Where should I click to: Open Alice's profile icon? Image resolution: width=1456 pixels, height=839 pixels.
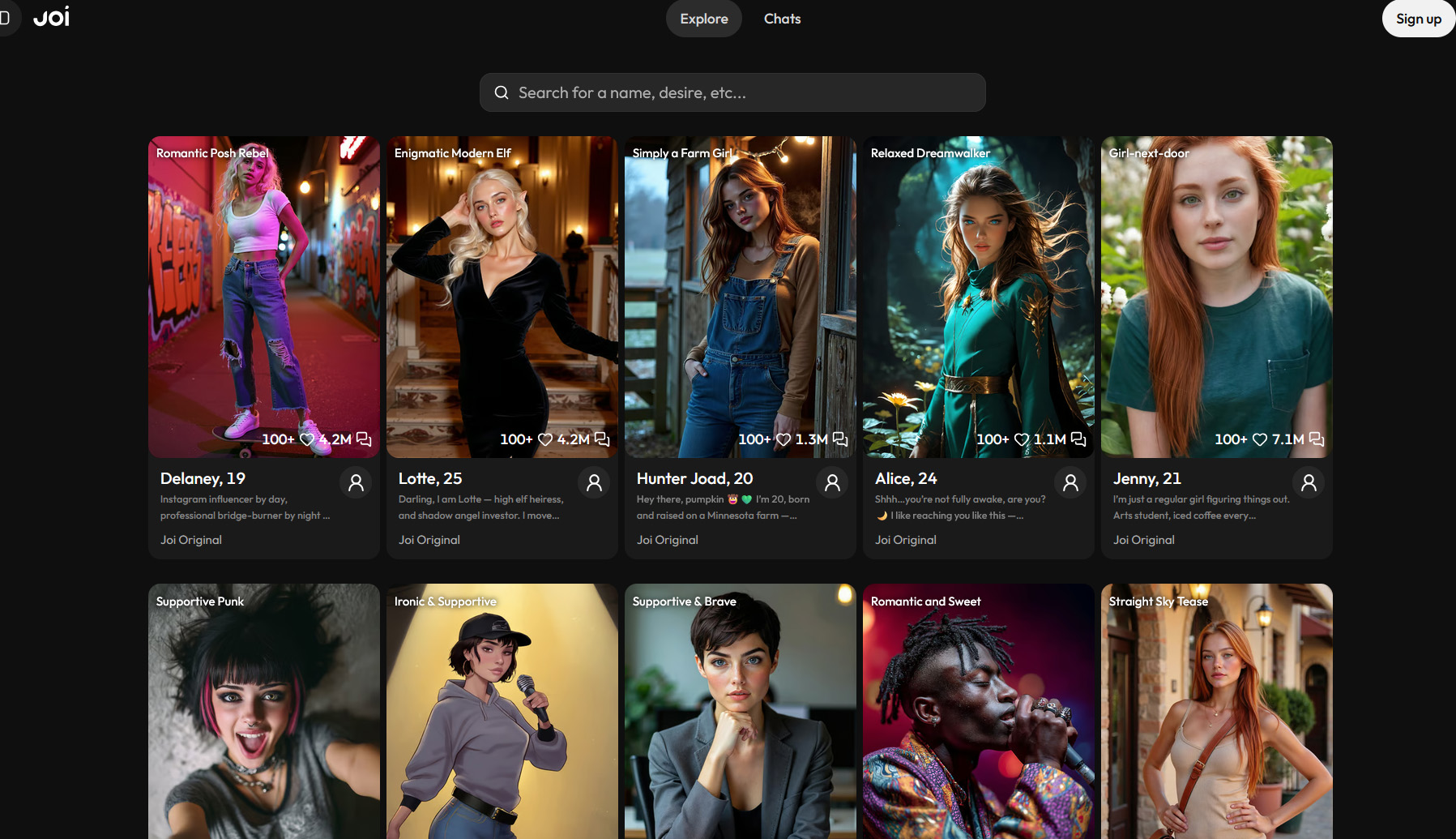click(x=1070, y=483)
